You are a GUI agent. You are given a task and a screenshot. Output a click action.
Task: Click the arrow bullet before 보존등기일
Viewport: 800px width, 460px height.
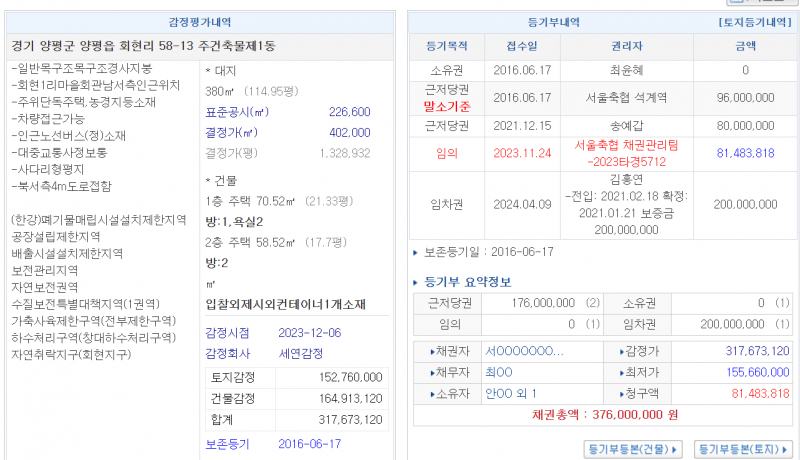(x=416, y=252)
